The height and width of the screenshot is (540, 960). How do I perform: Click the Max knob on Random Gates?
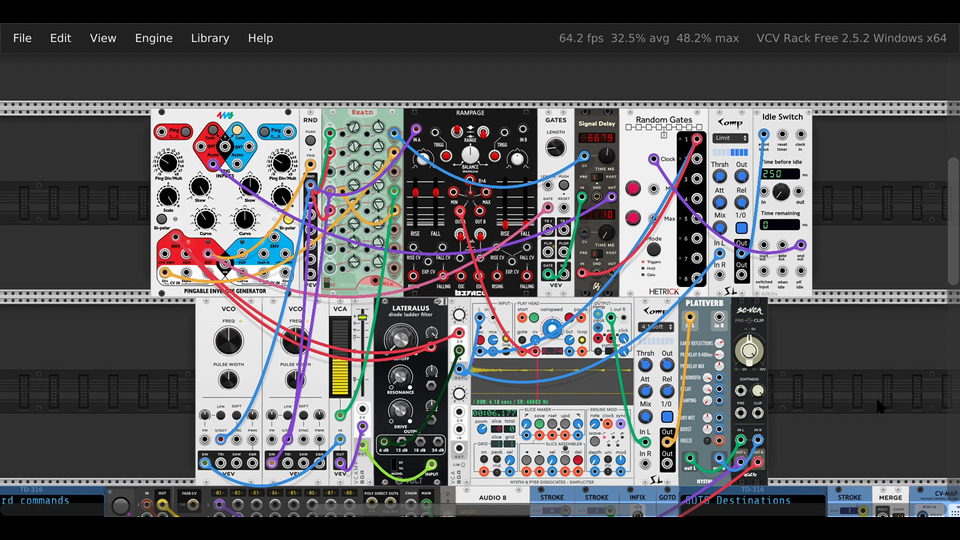pyautogui.click(x=632, y=217)
